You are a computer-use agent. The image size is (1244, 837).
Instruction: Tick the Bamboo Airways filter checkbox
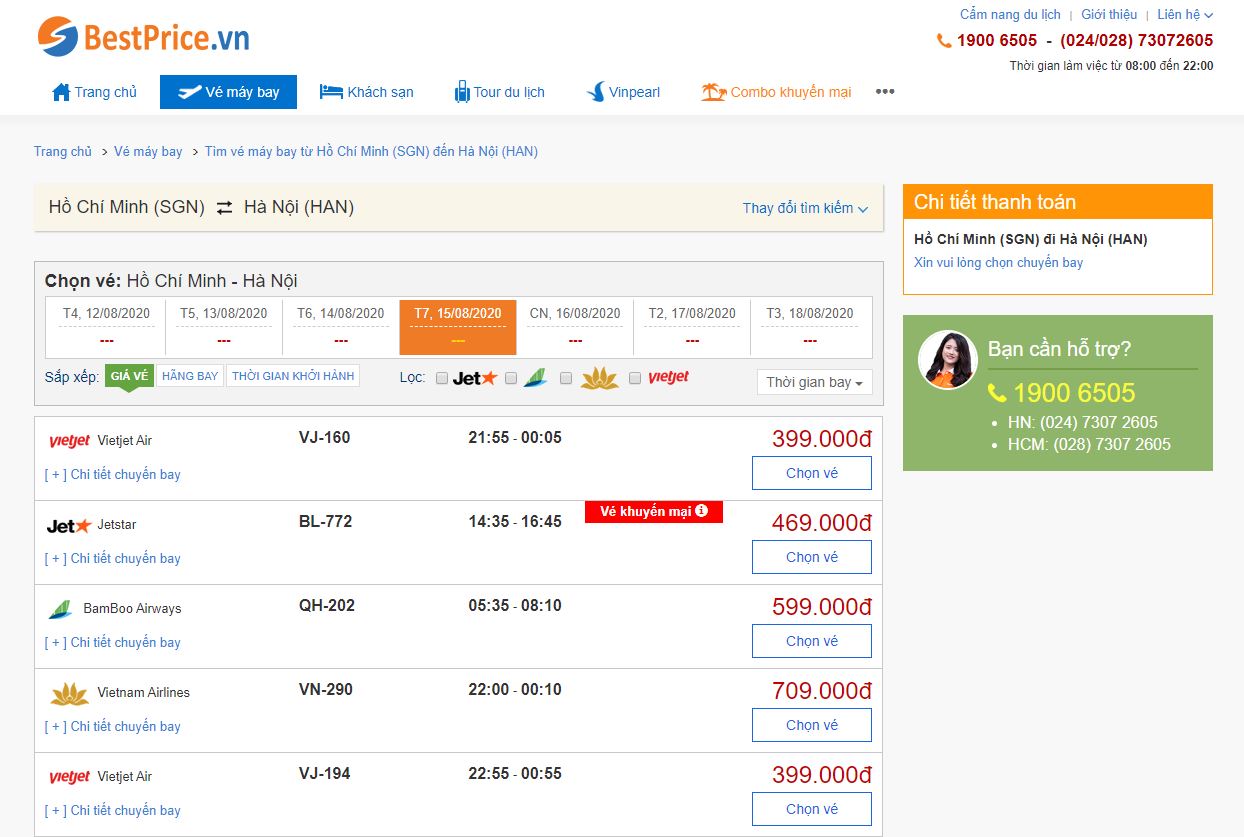(511, 378)
